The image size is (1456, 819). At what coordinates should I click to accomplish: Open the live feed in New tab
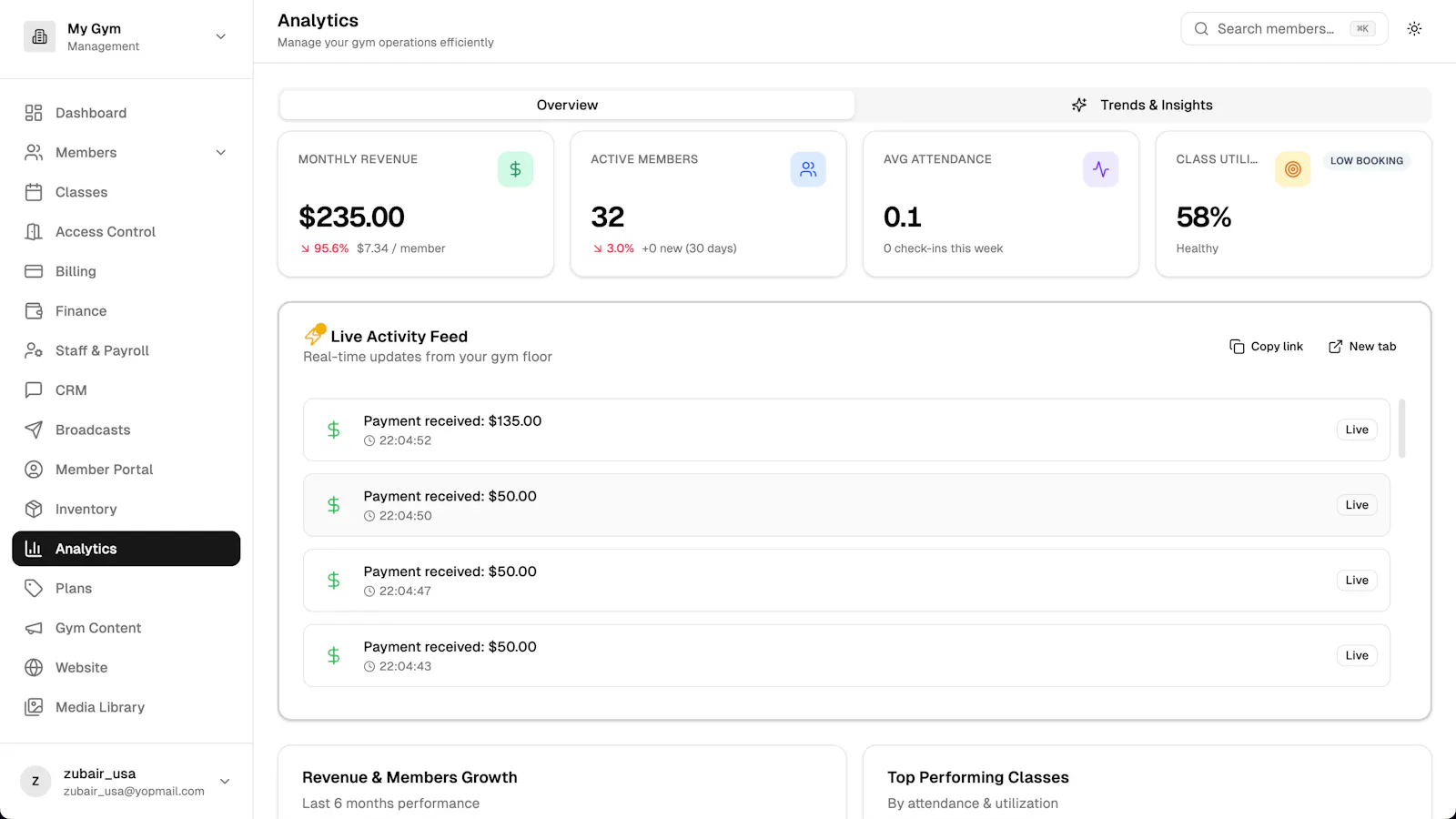click(x=1362, y=347)
